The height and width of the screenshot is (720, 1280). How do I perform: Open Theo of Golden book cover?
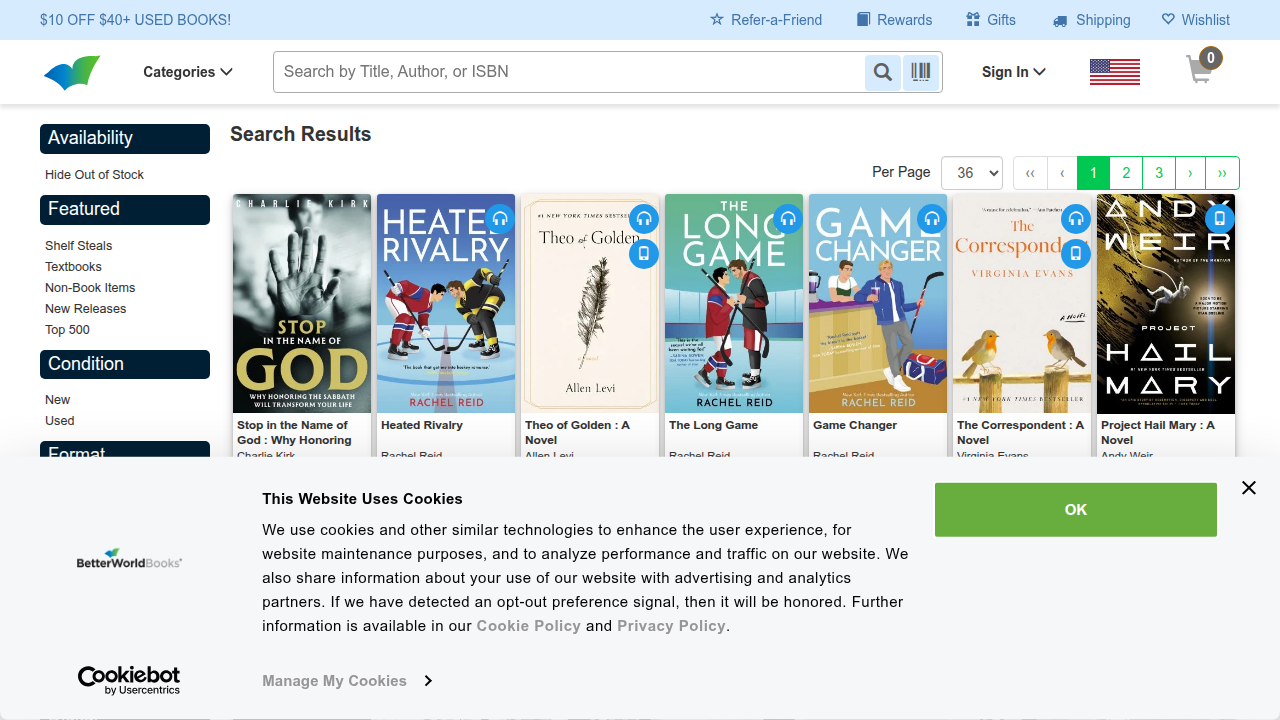pos(590,304)
